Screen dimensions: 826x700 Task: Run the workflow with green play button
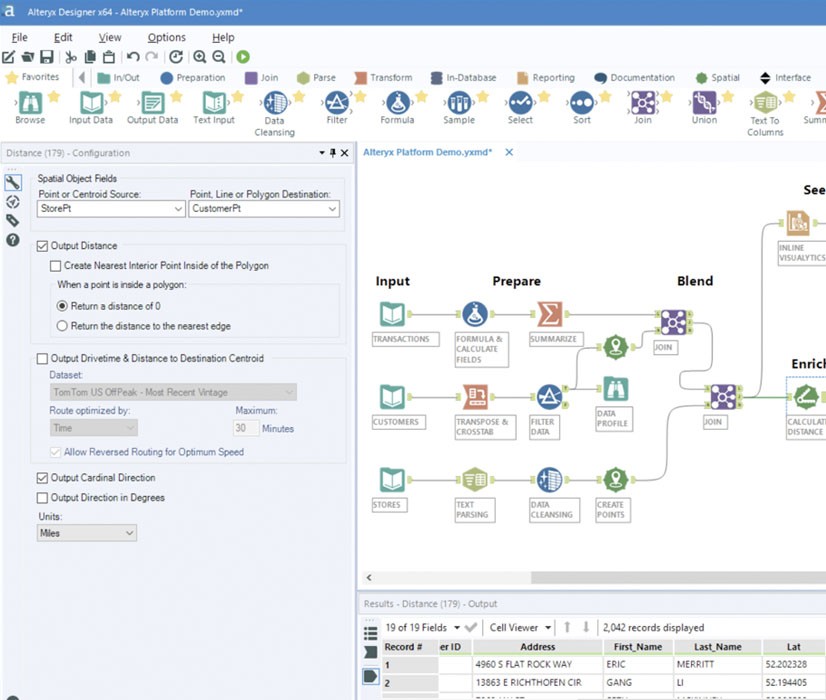pos(243,57)
